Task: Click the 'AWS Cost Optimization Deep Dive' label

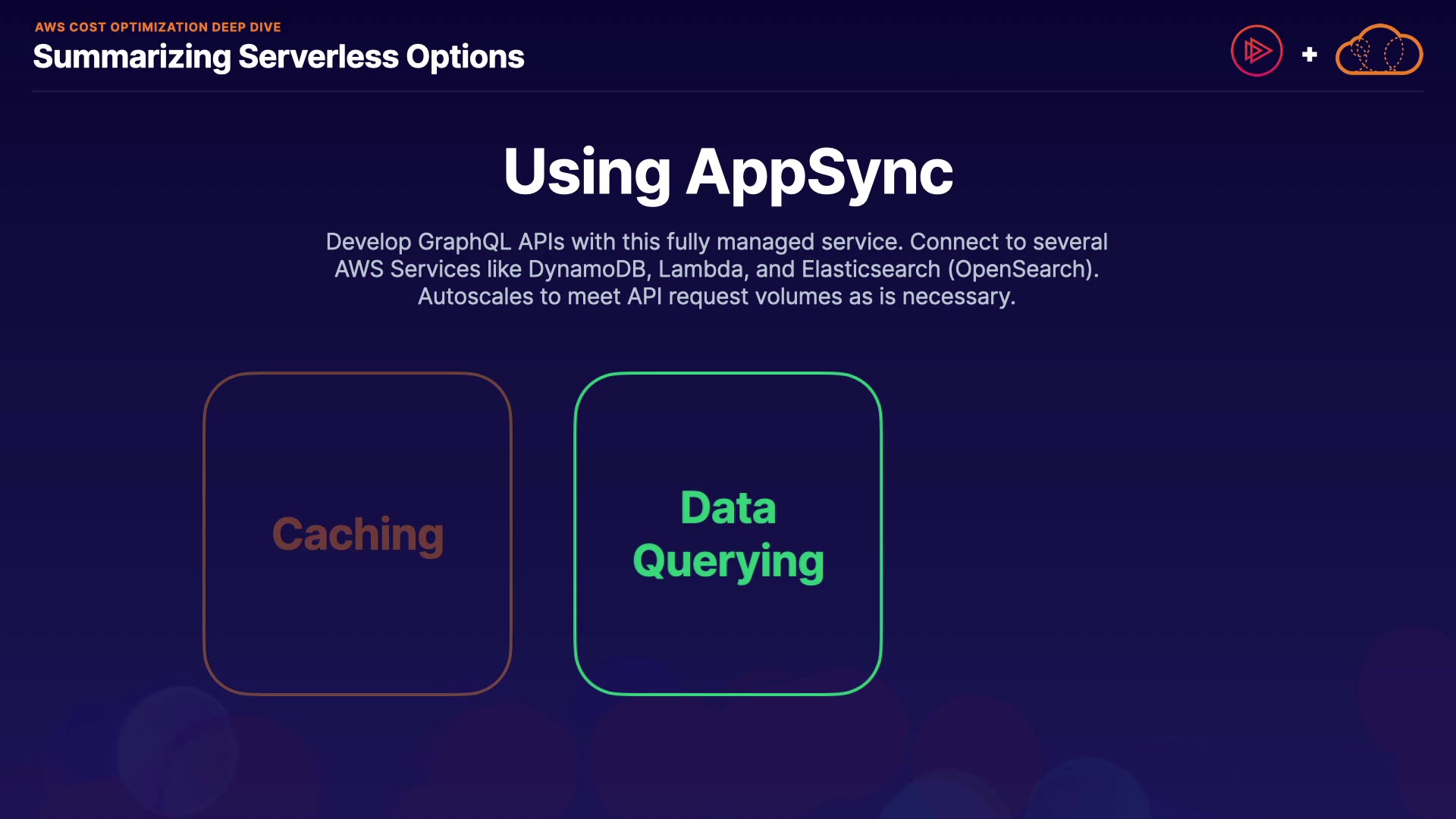Action: click(158, 27)
